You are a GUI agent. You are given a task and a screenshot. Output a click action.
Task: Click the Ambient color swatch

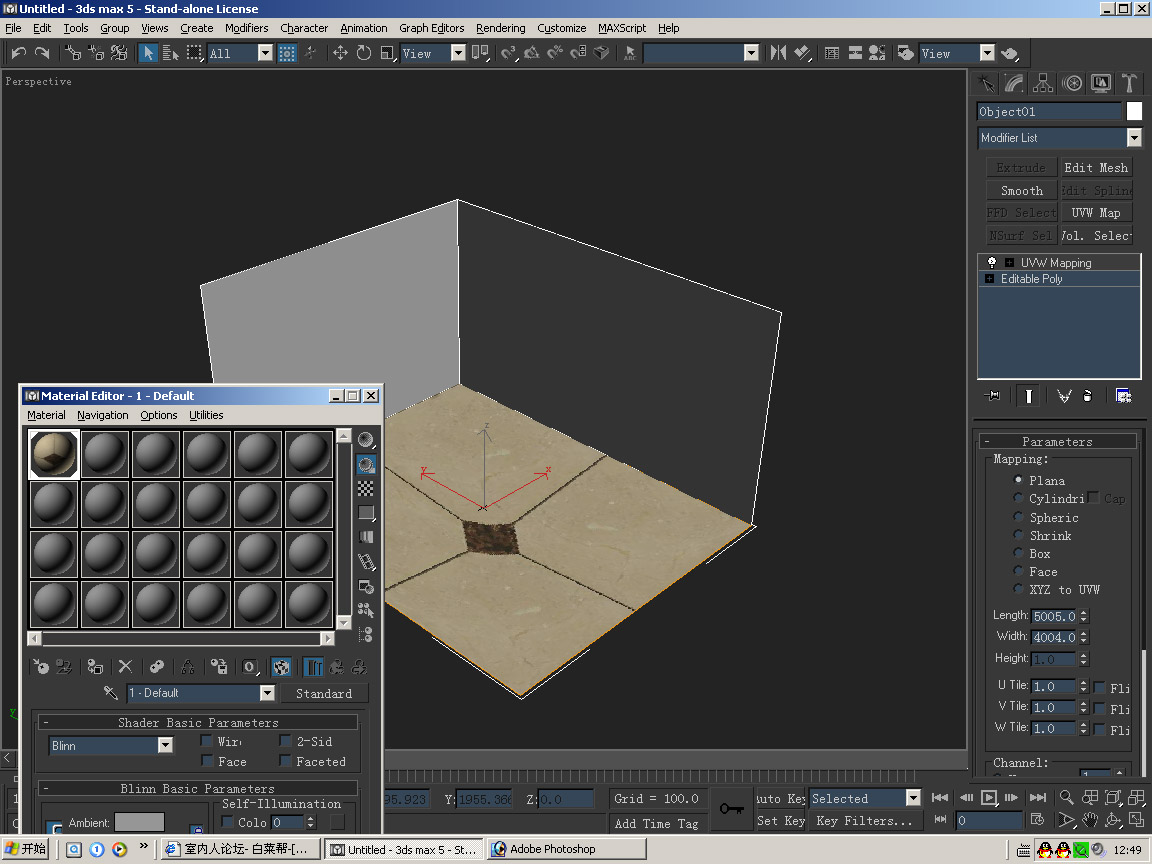139,822
